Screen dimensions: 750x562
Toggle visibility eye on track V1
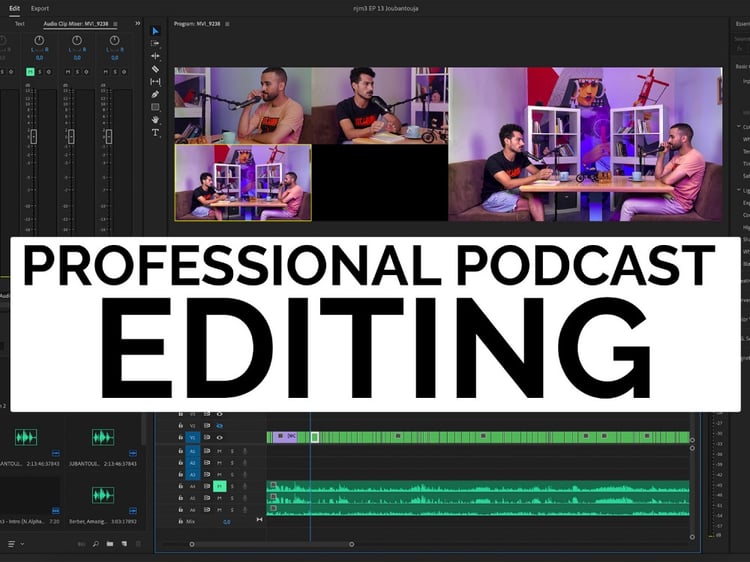(220, 437)
